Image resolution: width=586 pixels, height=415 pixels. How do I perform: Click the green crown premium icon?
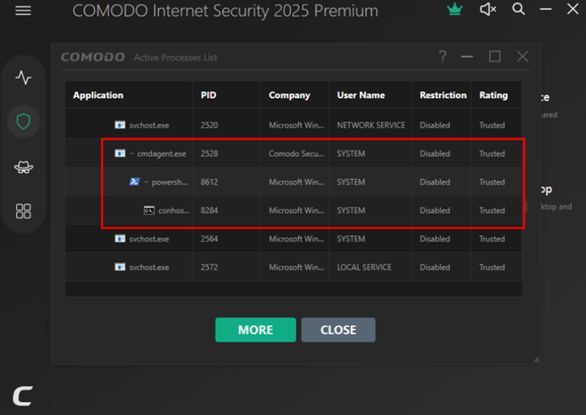click(454, 9)
